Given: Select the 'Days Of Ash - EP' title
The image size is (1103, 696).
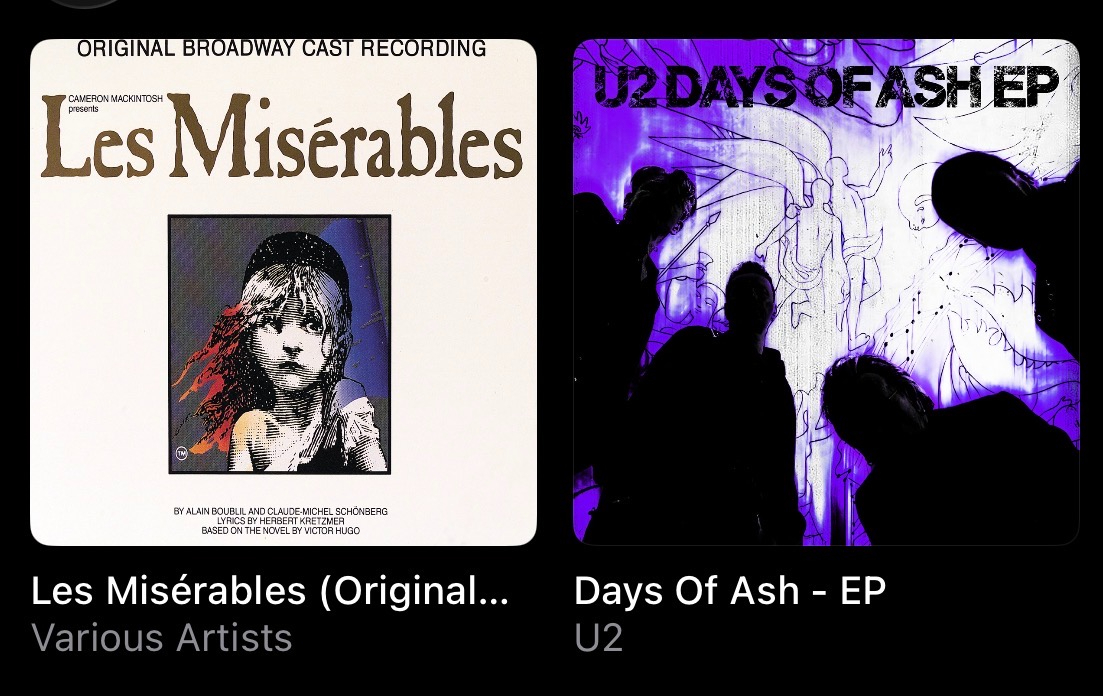Looking at the screenshot, I should point(729,590).
